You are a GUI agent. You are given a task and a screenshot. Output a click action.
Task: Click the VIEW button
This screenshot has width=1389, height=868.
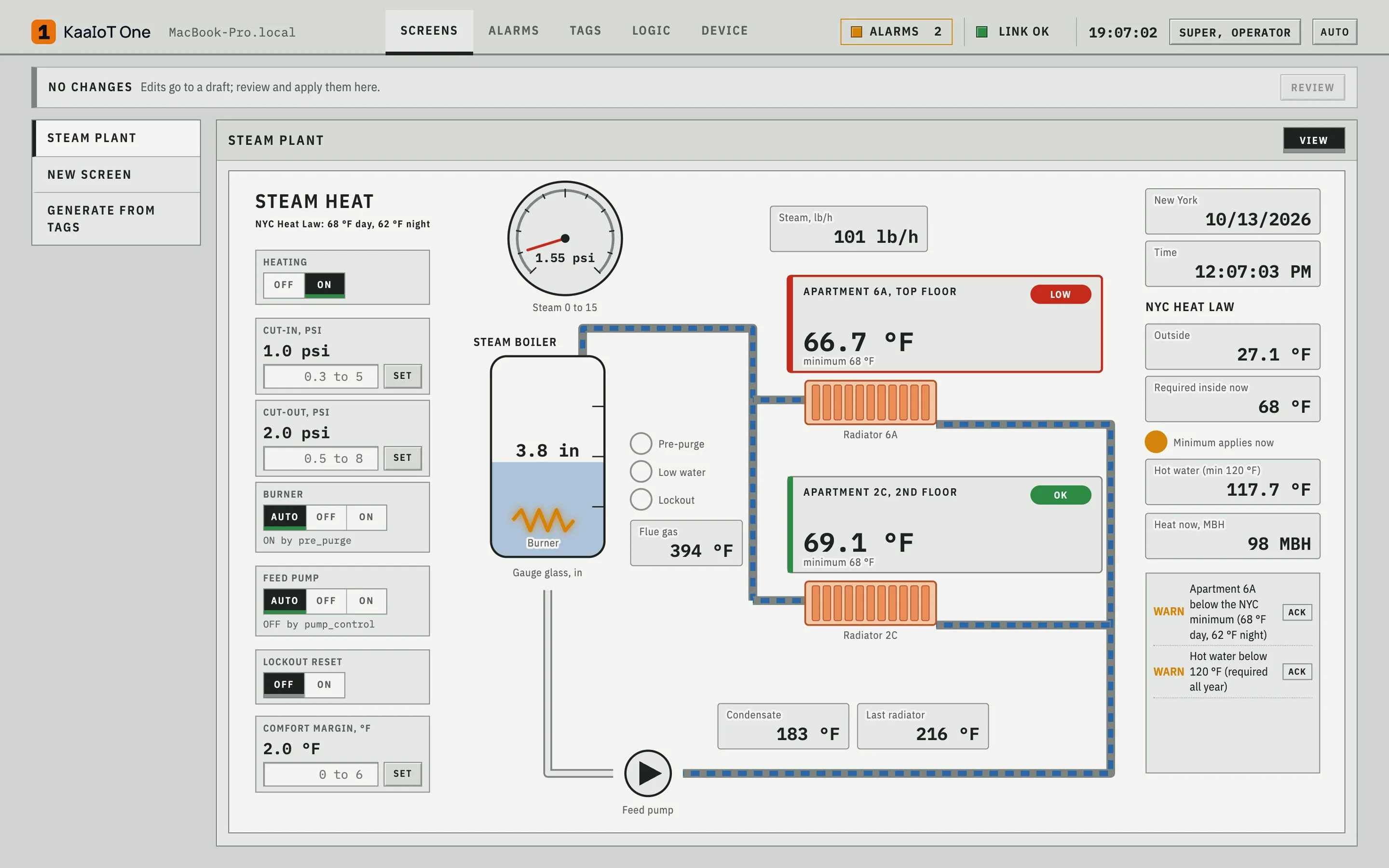pyautogui.click(x=1314, y=140)
